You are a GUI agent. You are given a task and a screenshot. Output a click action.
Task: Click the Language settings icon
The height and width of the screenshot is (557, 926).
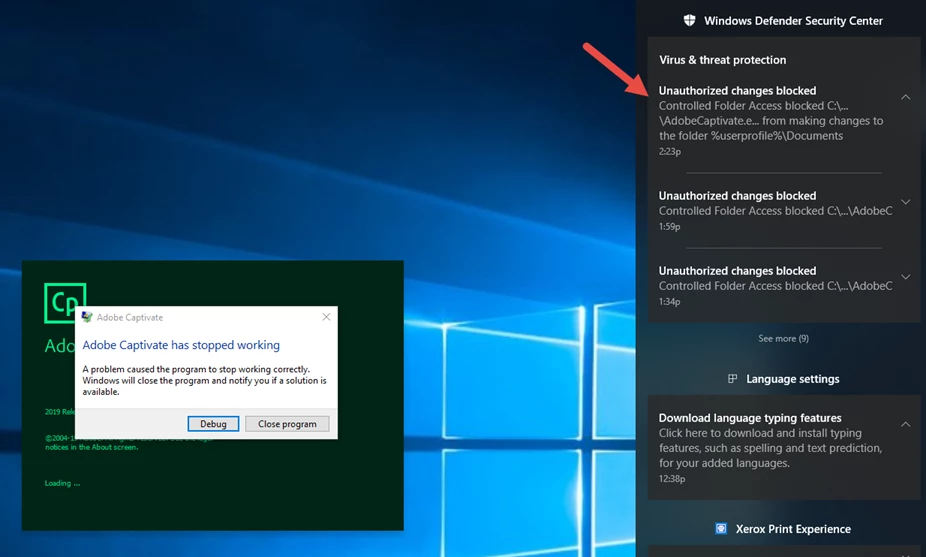pyautogui.click(x=732, y=379)
